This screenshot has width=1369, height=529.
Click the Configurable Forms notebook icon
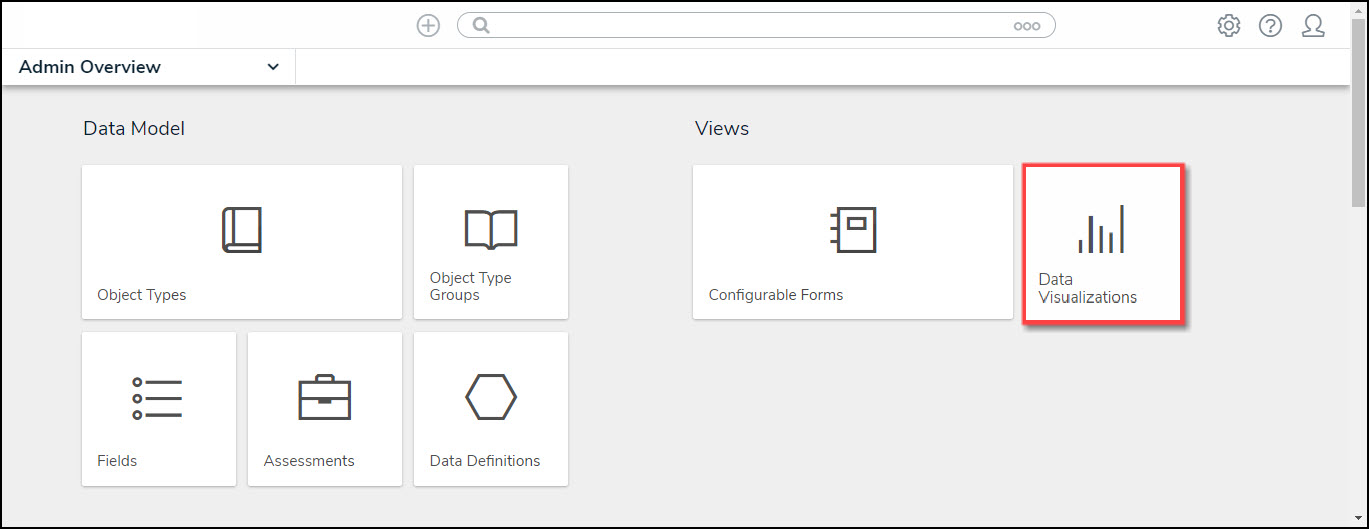pyautogui.click(x=852, y=230)
